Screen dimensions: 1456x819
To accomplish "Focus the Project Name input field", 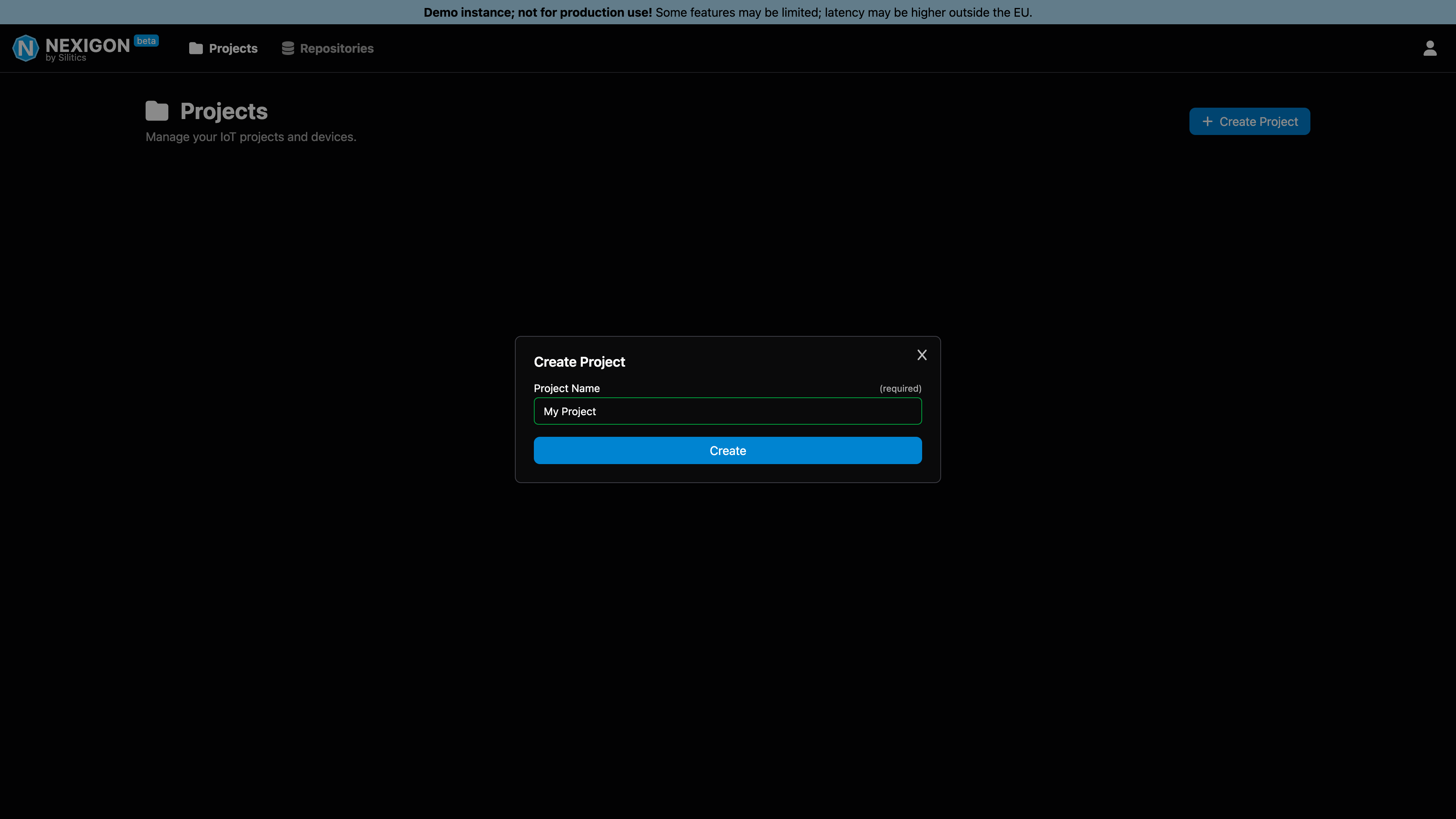I will 728,411.
